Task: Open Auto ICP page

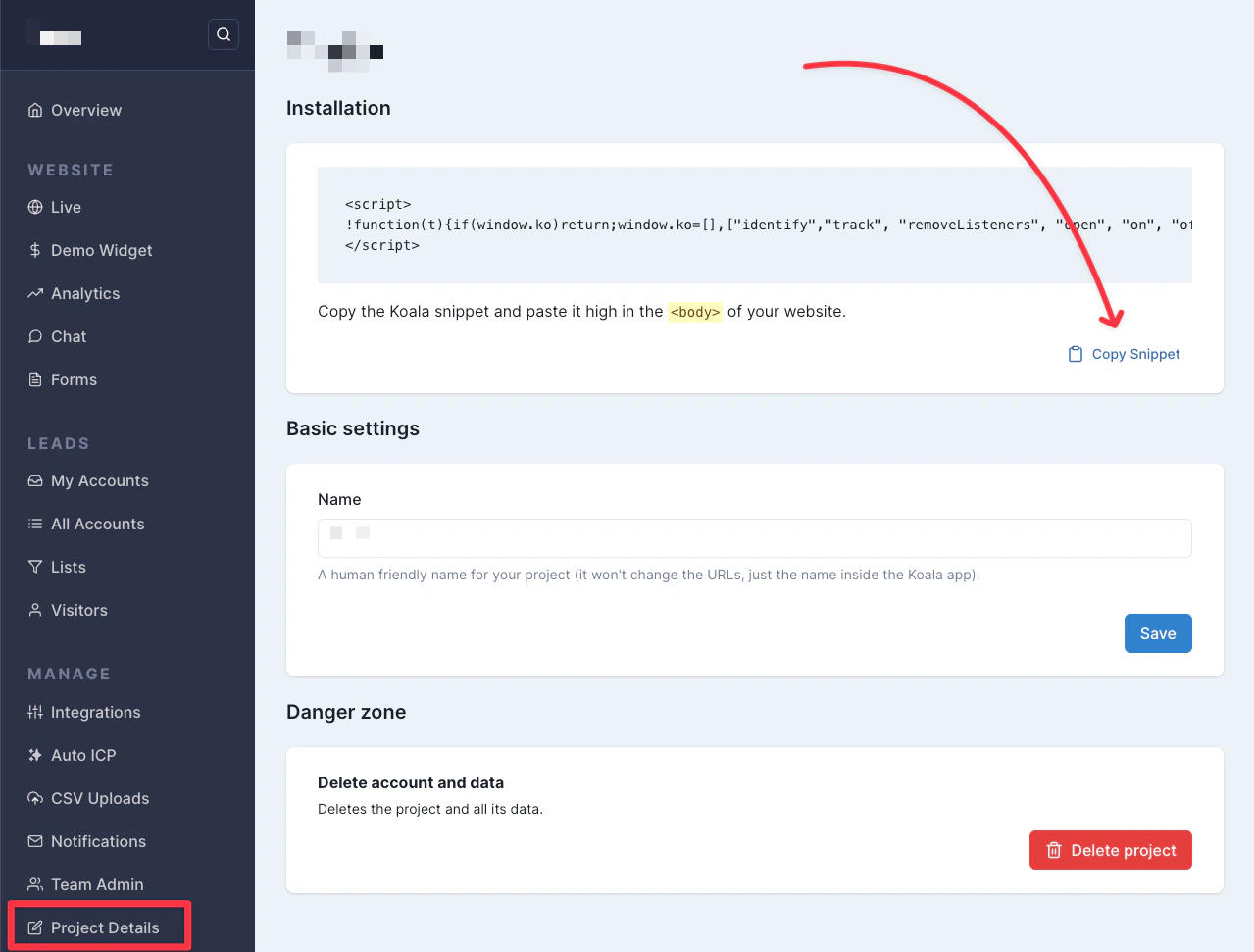Action: pos(83,755)
